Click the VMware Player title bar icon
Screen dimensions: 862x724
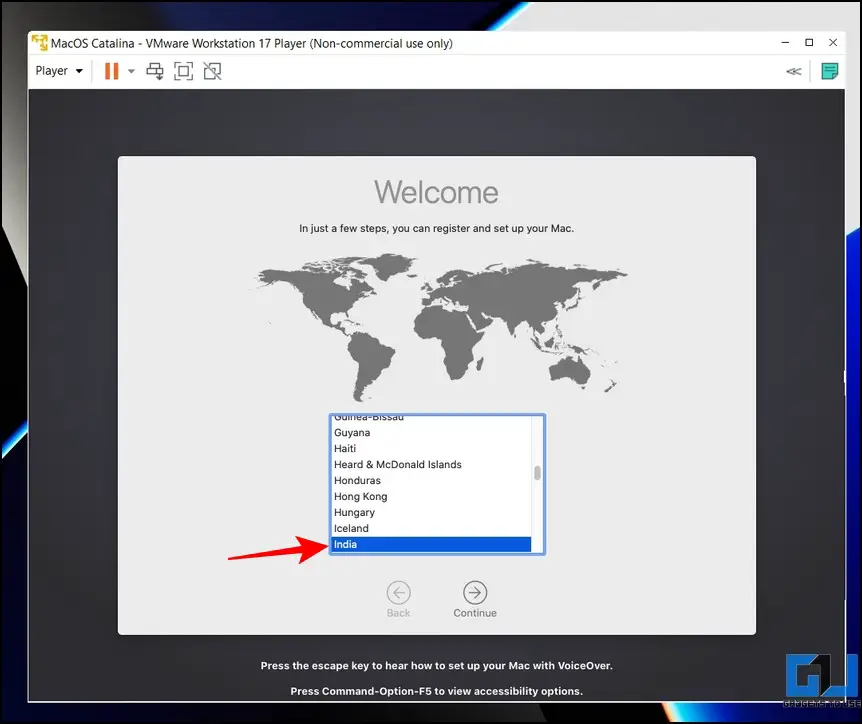[40, 43]
